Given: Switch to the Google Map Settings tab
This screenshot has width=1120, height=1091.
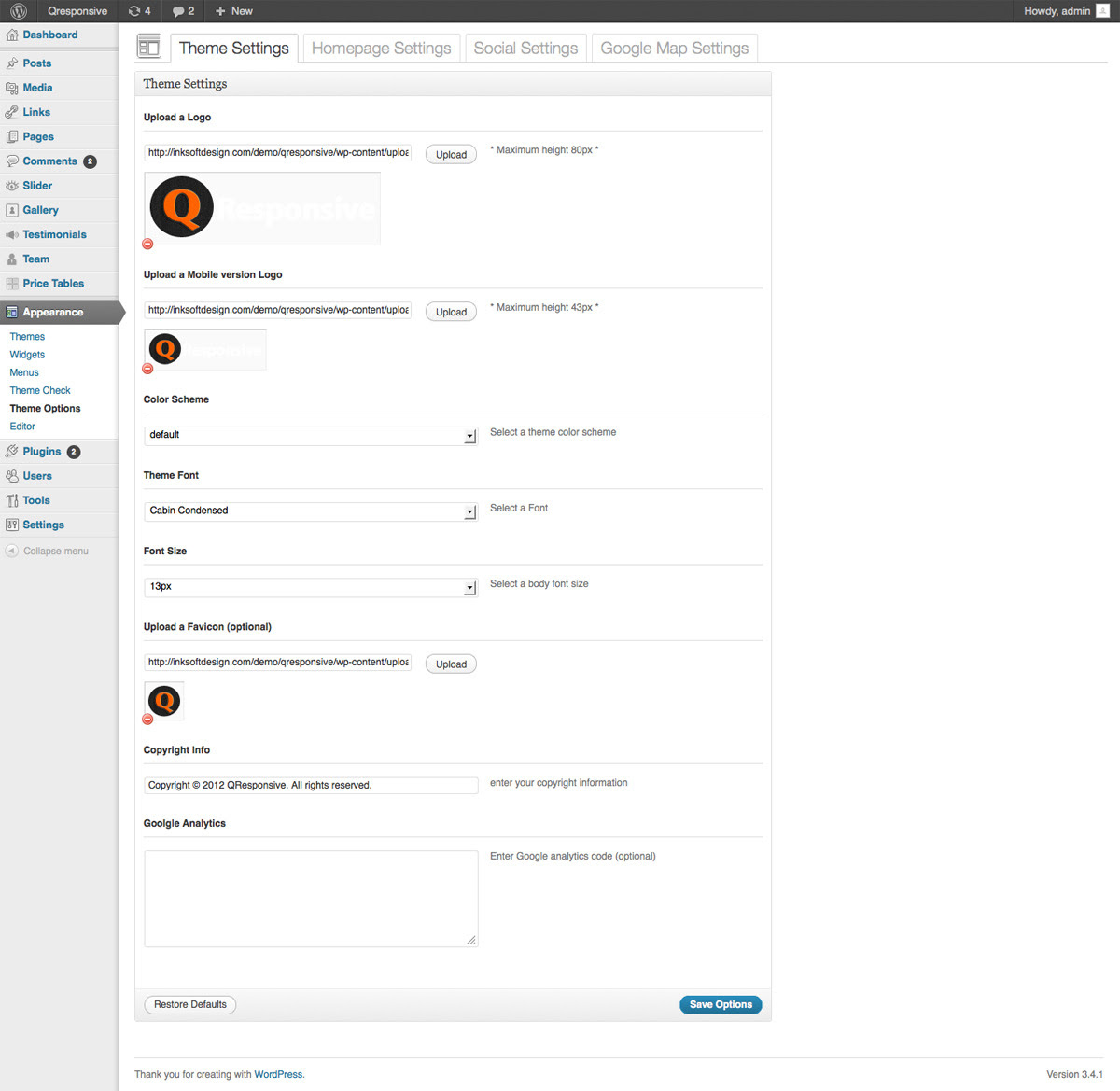Looking at the screenshot, I should 675,49.
